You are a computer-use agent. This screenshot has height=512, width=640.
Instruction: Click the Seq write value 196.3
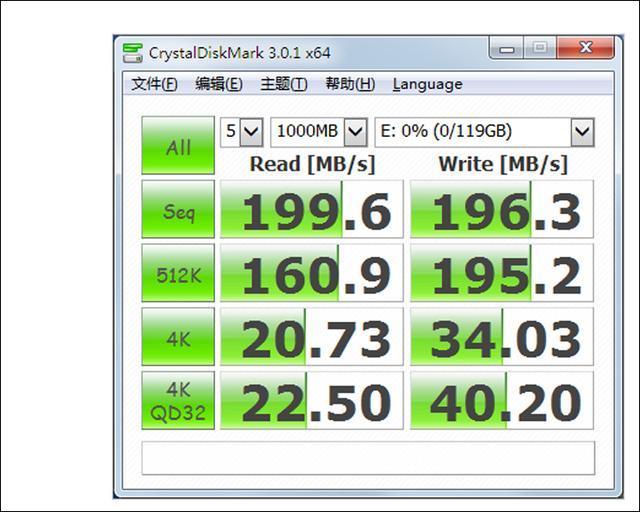pyautogui.click(x=502, y=209)
